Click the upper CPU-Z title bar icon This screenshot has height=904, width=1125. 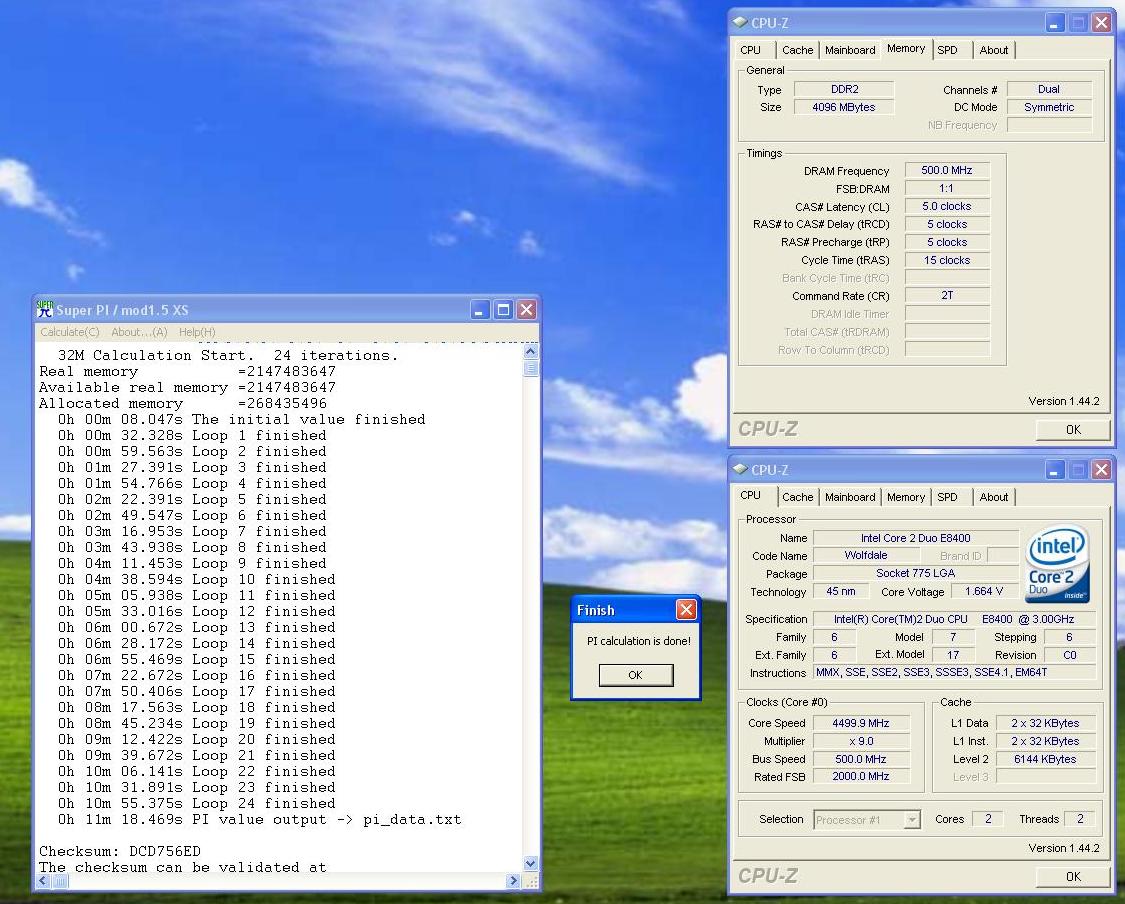740,22
